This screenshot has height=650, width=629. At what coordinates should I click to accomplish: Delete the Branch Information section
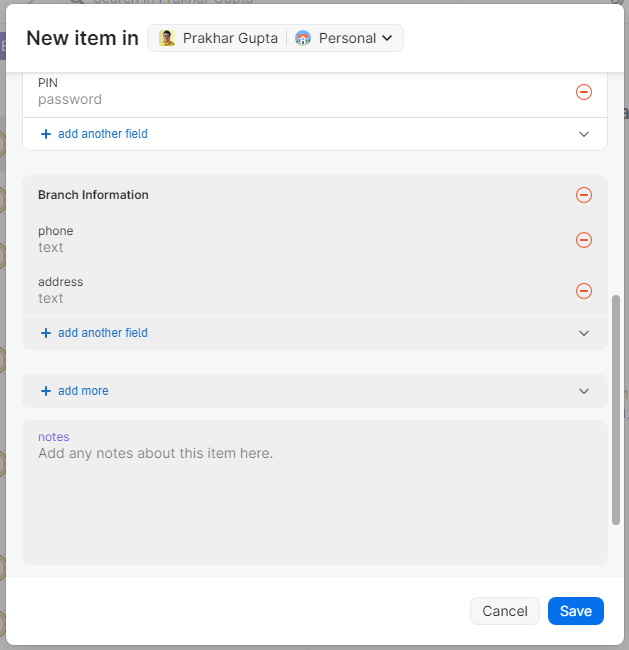click(x=584, y=195)
